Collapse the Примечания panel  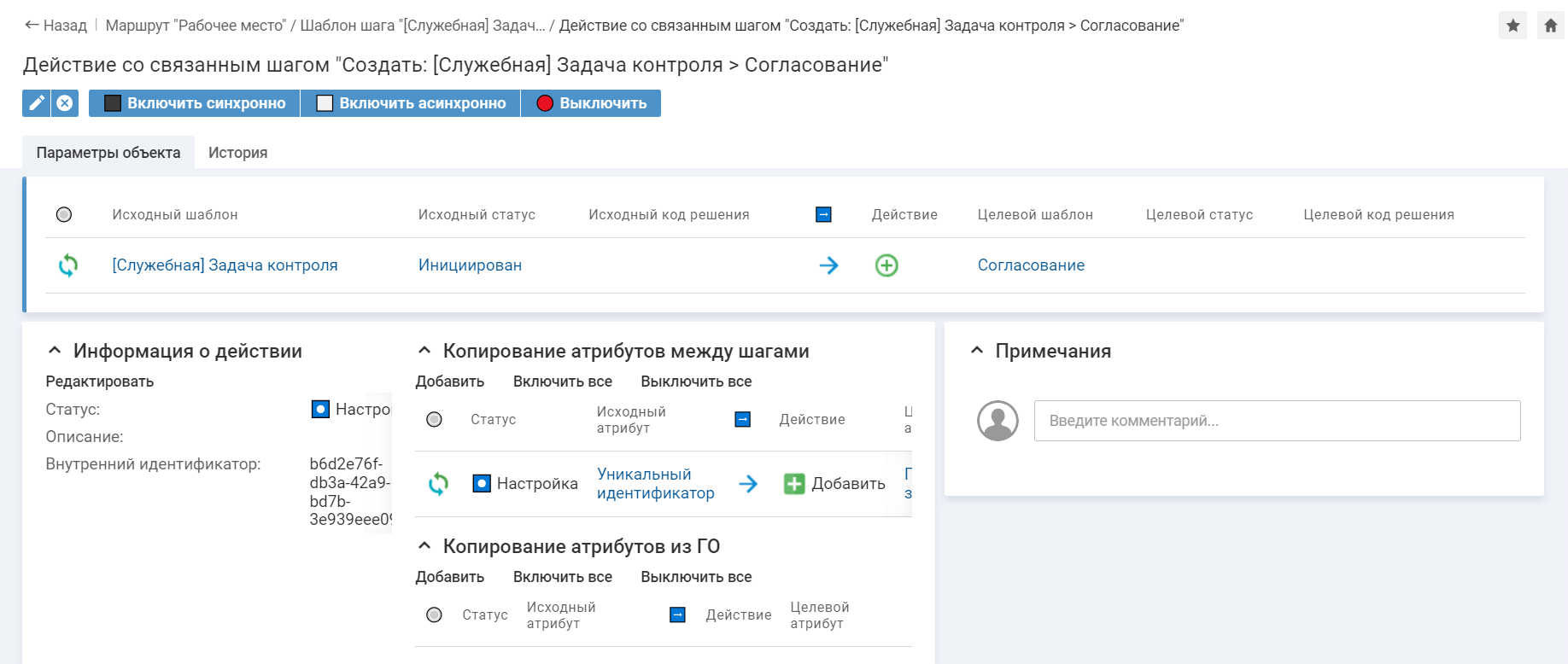click(977, 351)
